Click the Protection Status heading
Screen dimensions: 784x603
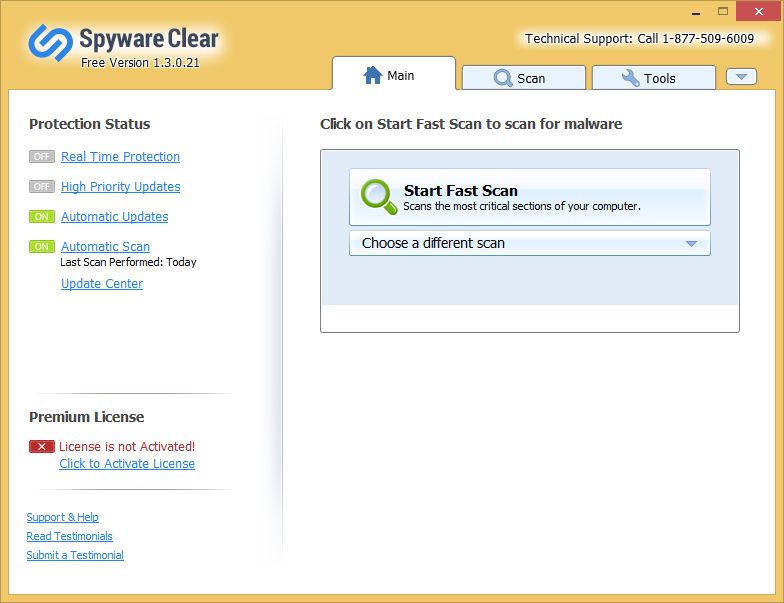[90, 124]
